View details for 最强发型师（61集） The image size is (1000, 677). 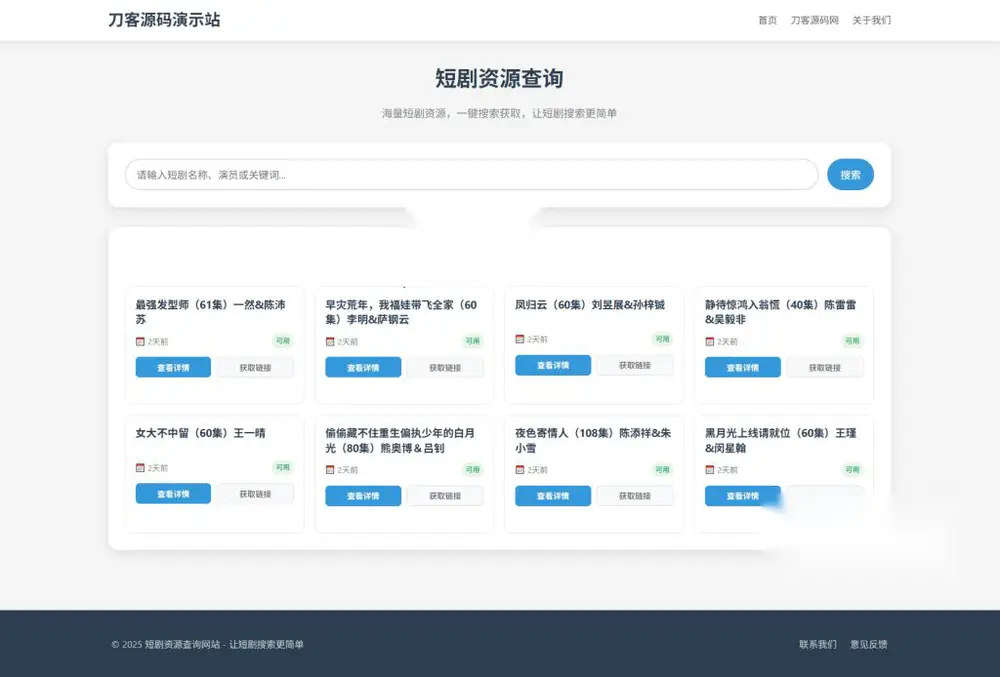click(x=173, y=367)
